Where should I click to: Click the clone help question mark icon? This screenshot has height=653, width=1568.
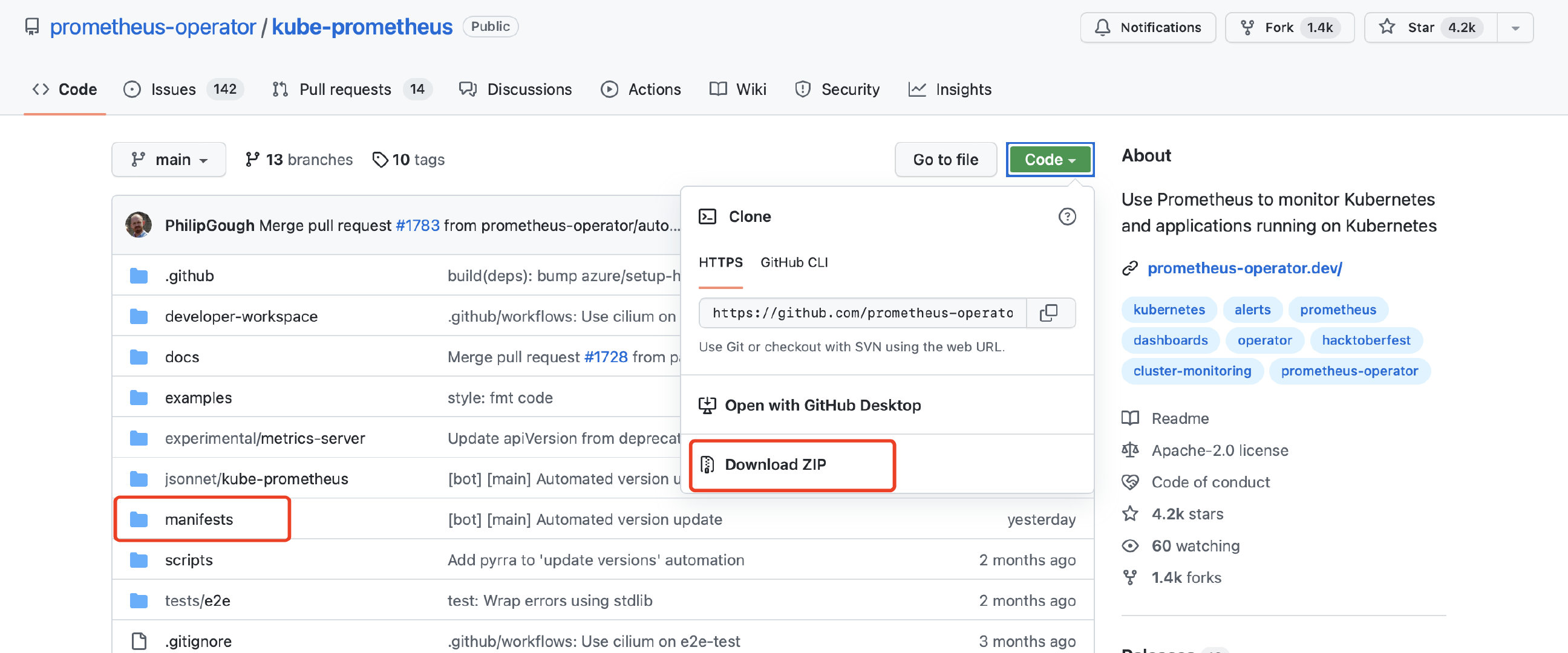pos(1068,216)
